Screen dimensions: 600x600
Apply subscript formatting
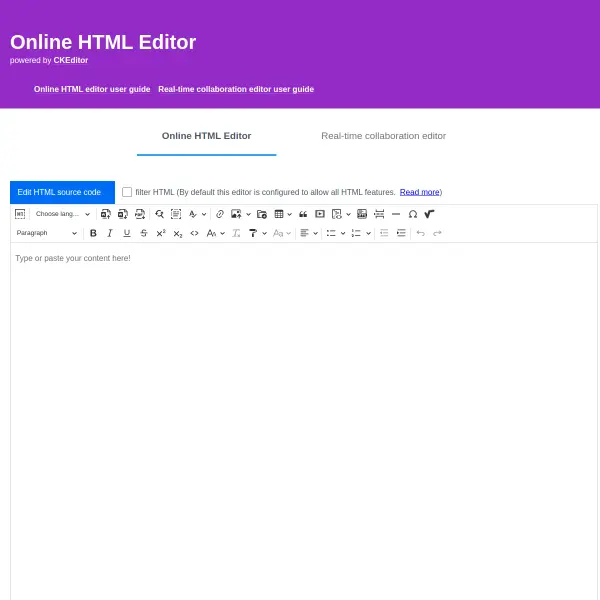pyautogui.click(x=178, y=233)
